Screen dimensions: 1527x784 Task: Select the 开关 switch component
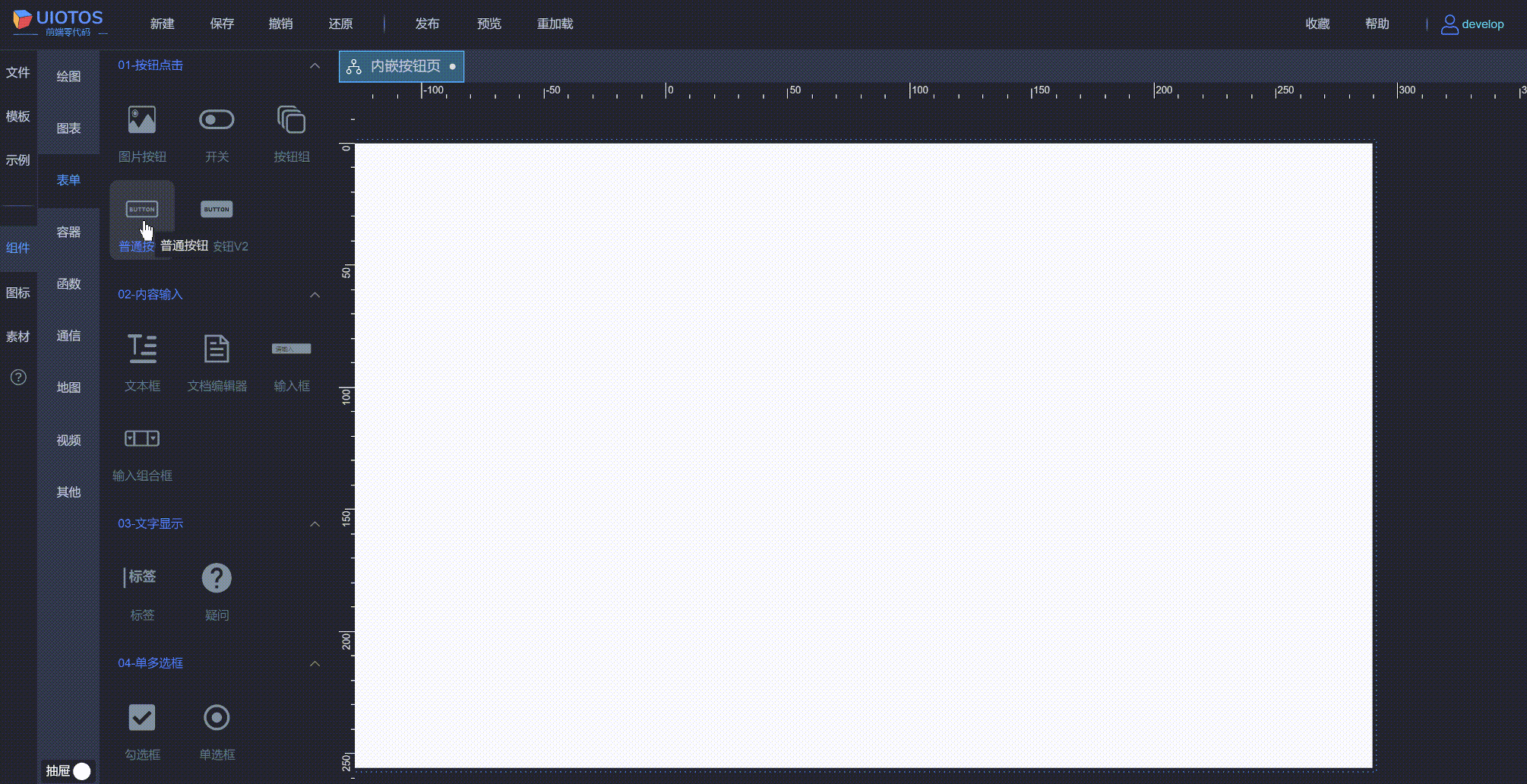coord(217,119)
